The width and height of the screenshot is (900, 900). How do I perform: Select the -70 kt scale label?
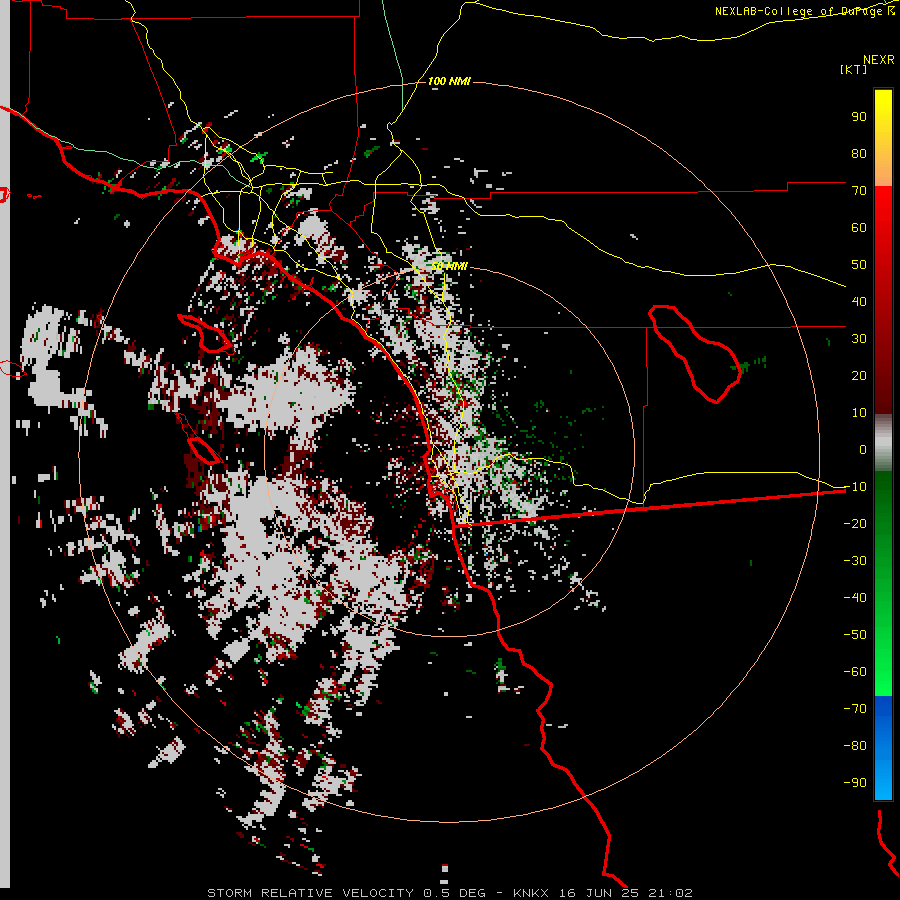(855, 709)
